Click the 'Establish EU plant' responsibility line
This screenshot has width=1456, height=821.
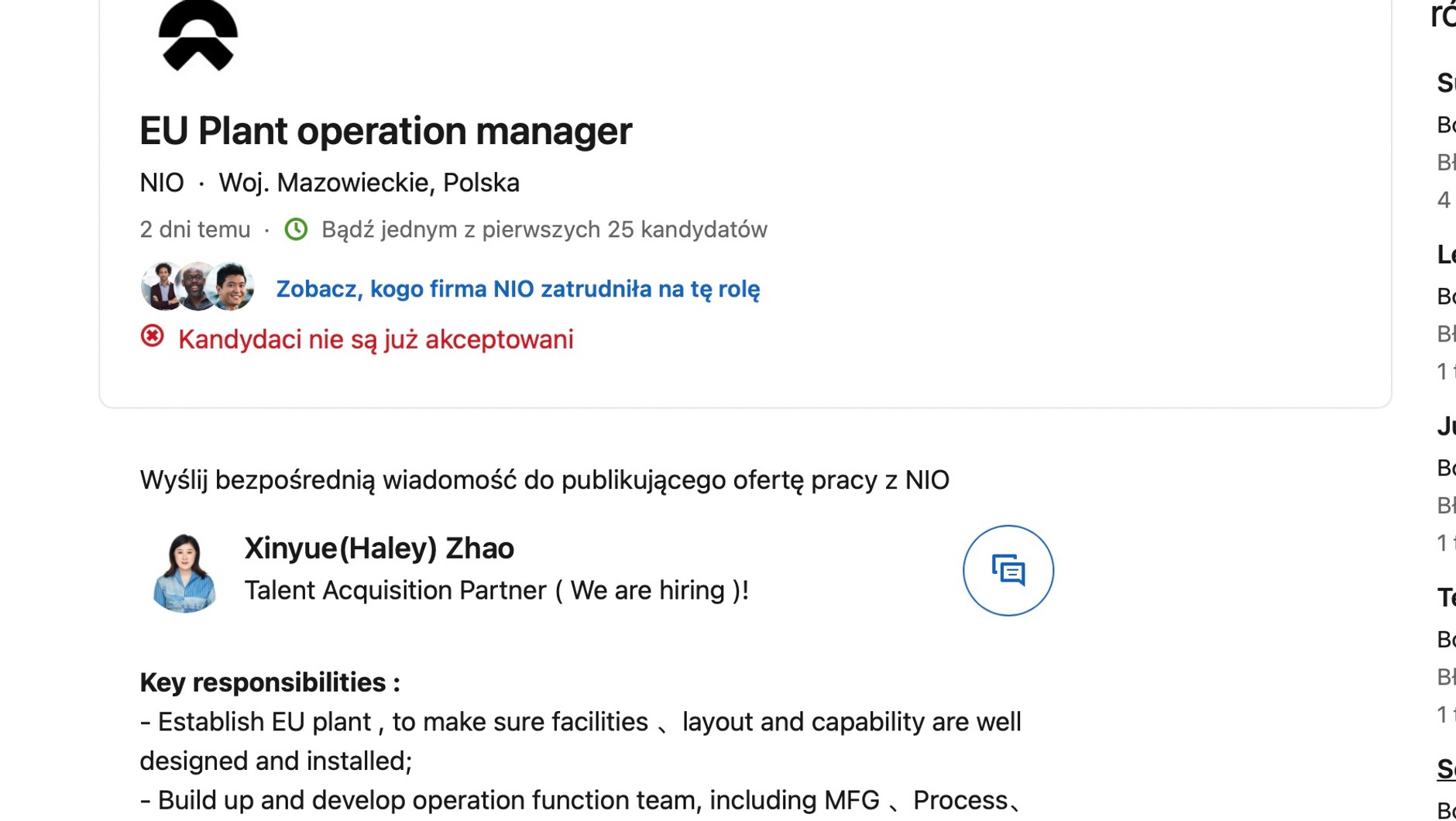(581, 741)
